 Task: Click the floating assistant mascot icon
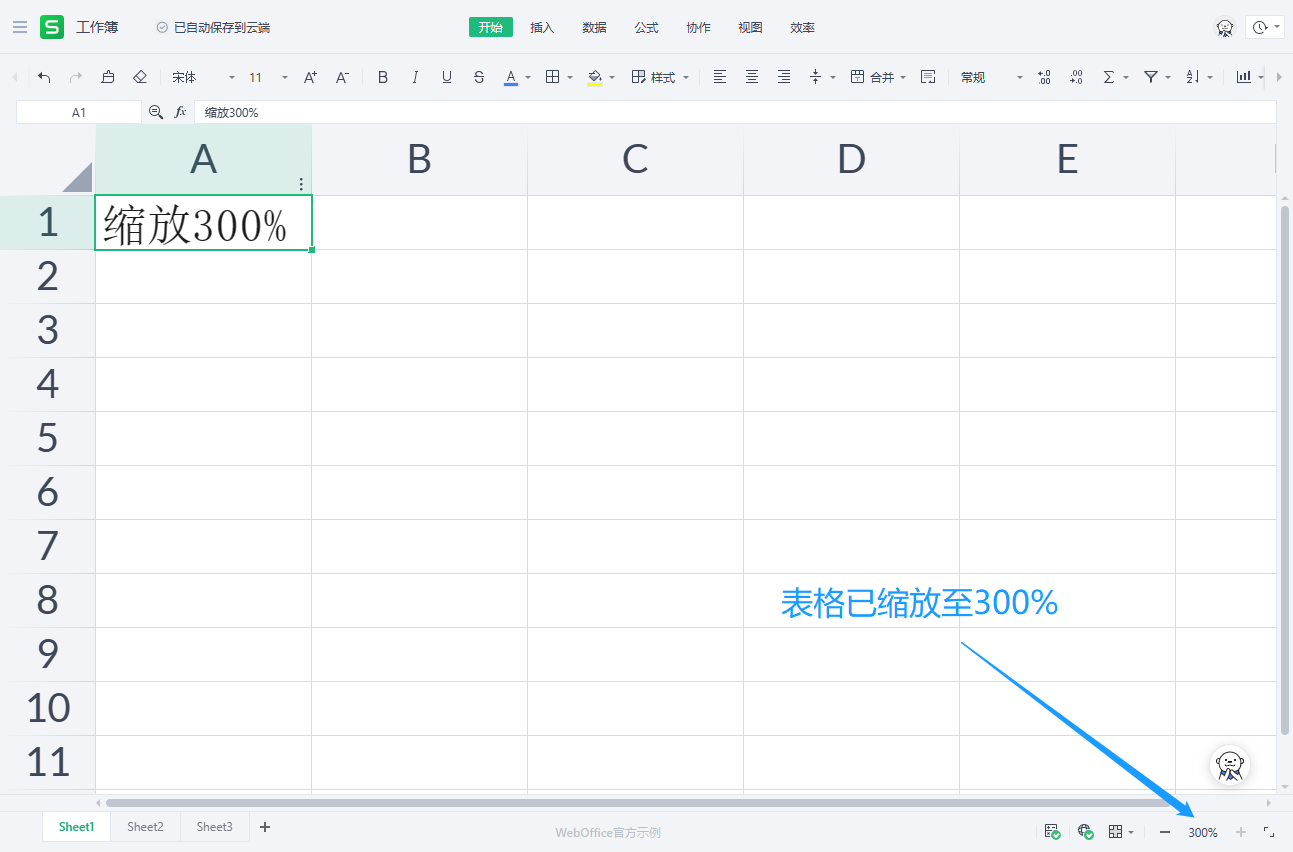[1231, 766]
